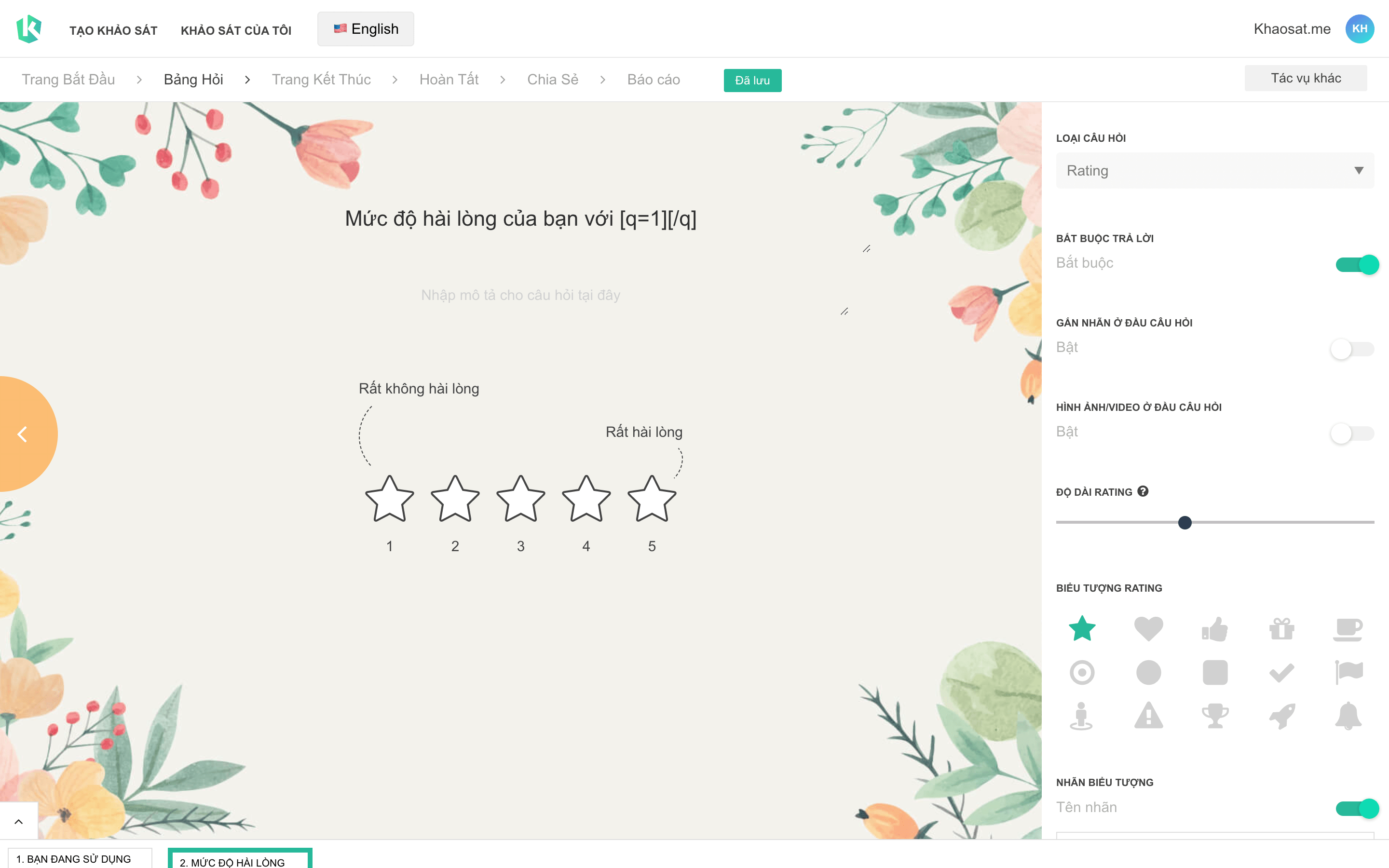
Task: Select question 1 Bạn đang sử dụng
Action: pyautogui.click(x=80, y=858)
